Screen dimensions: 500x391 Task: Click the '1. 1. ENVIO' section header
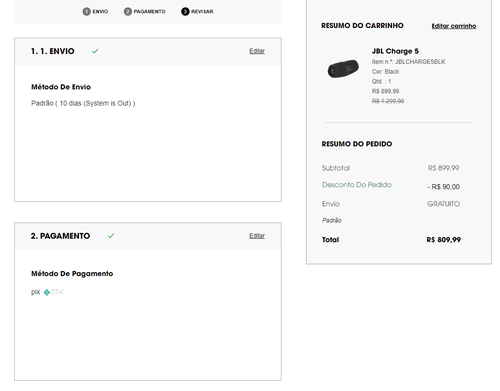[53, 51]
